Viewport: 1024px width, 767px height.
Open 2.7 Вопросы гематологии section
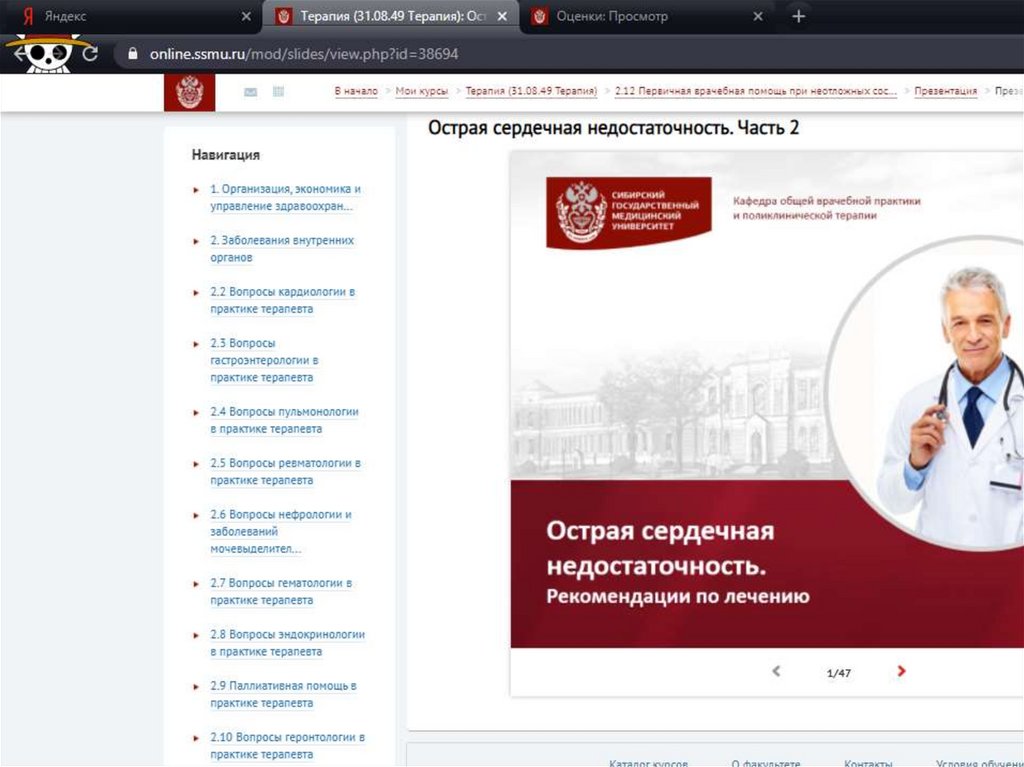point(281,591)
